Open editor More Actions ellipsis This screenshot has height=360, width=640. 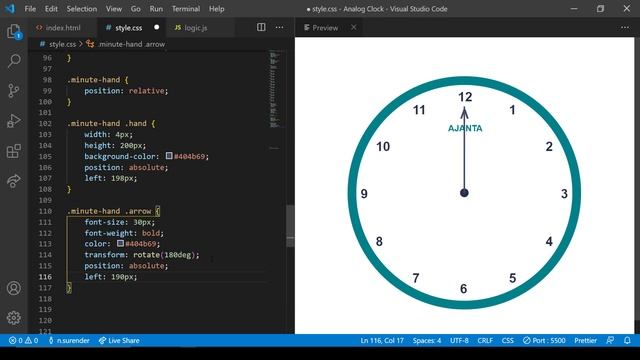[x=279, y=27]
